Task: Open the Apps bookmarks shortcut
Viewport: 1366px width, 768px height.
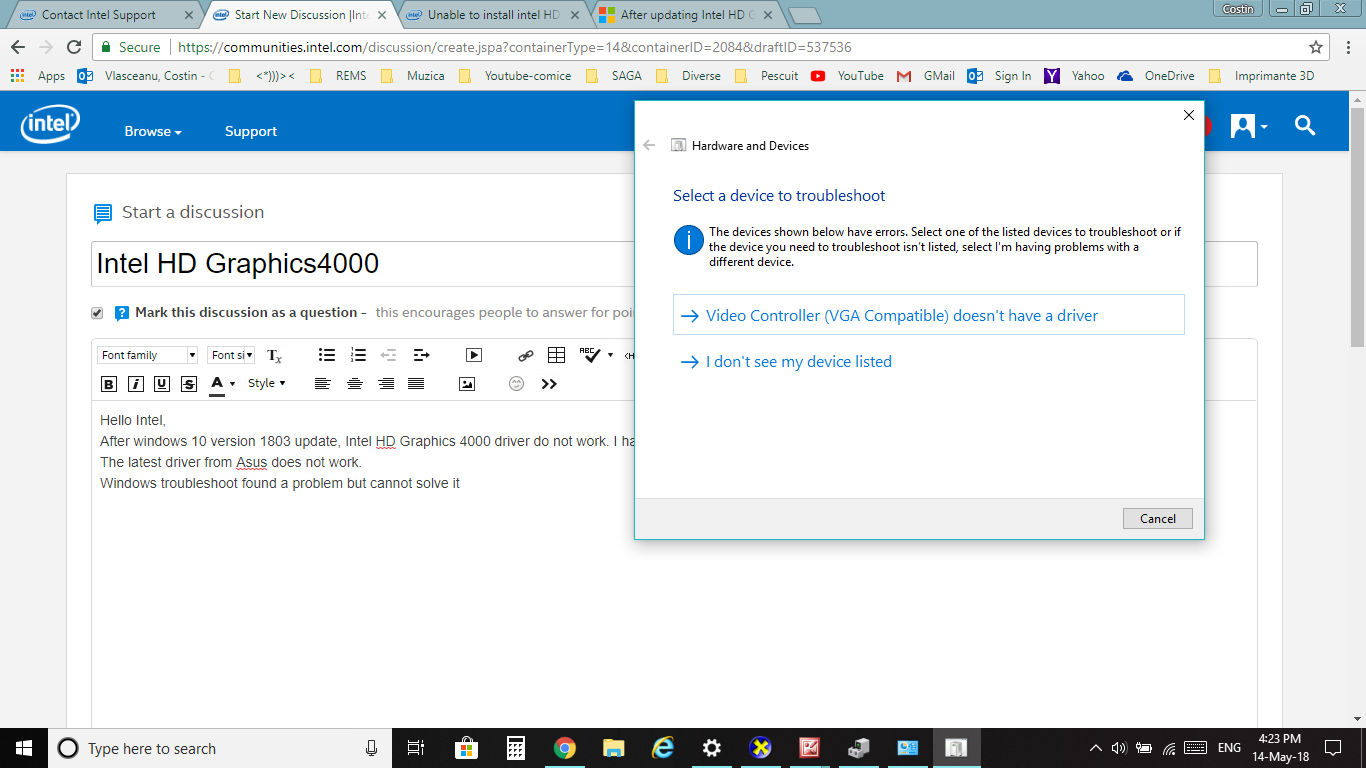Action: 38,76
